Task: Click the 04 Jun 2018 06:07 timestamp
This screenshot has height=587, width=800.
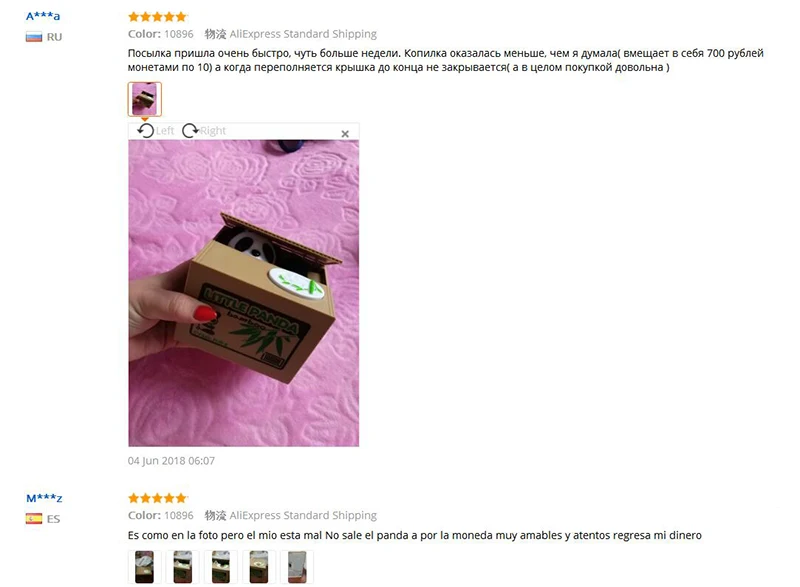Action: tap(171, 461)
